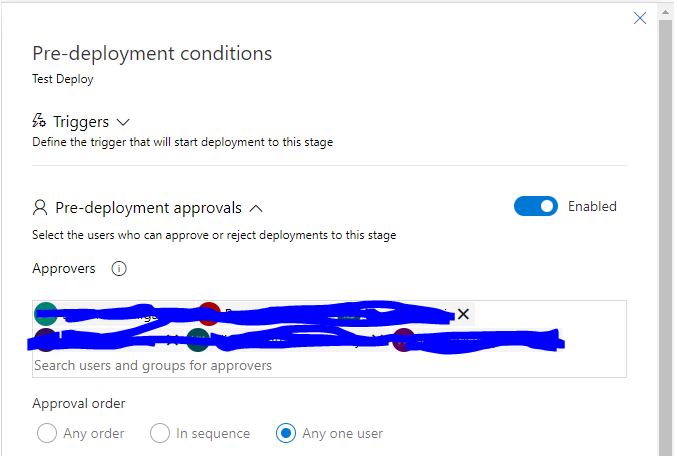The image size is (677, 463).
Task: Click the leftmost purple avatar in second row
Action: (x=45, y=339)
